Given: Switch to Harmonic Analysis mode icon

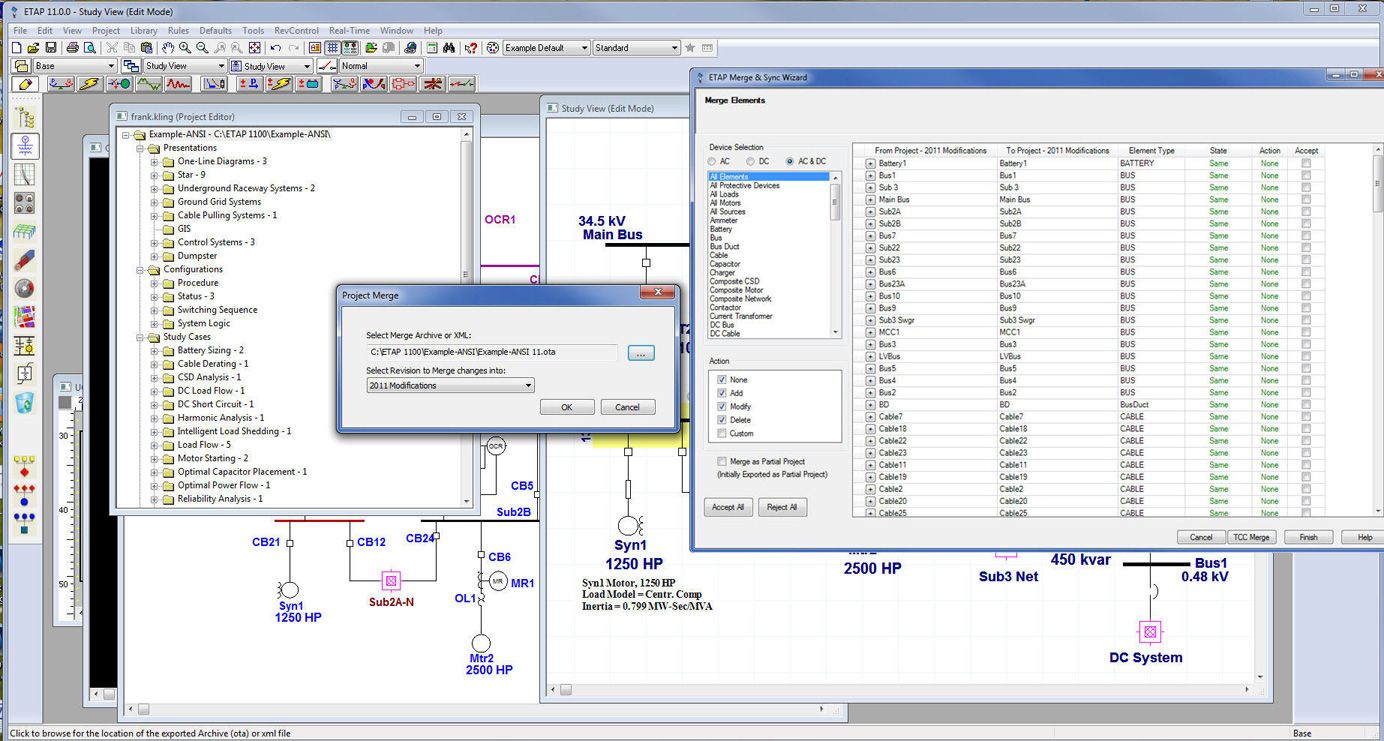Looking at the screenshot, I should (x=148, y=84).
